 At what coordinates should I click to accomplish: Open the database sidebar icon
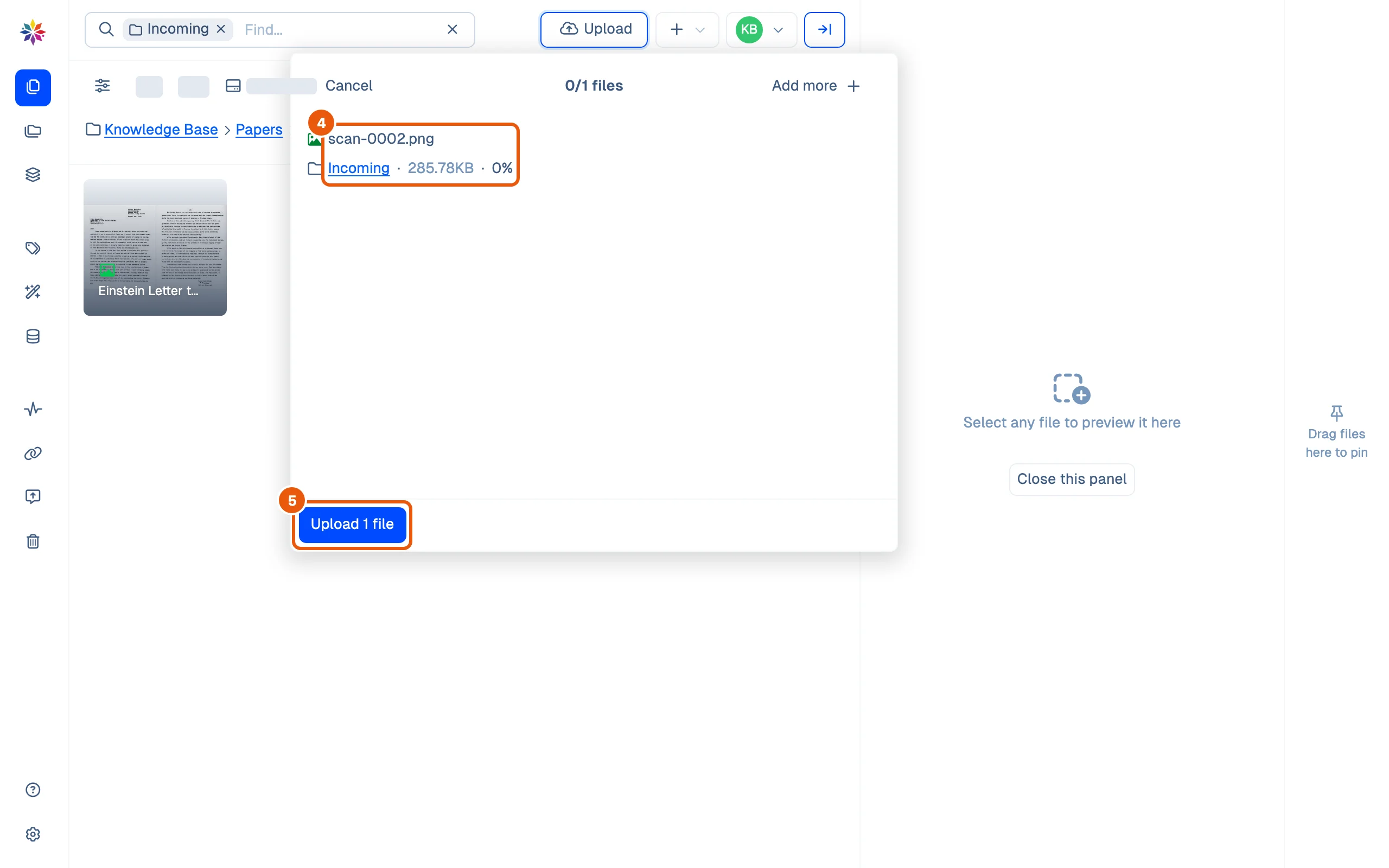point(33,336)
